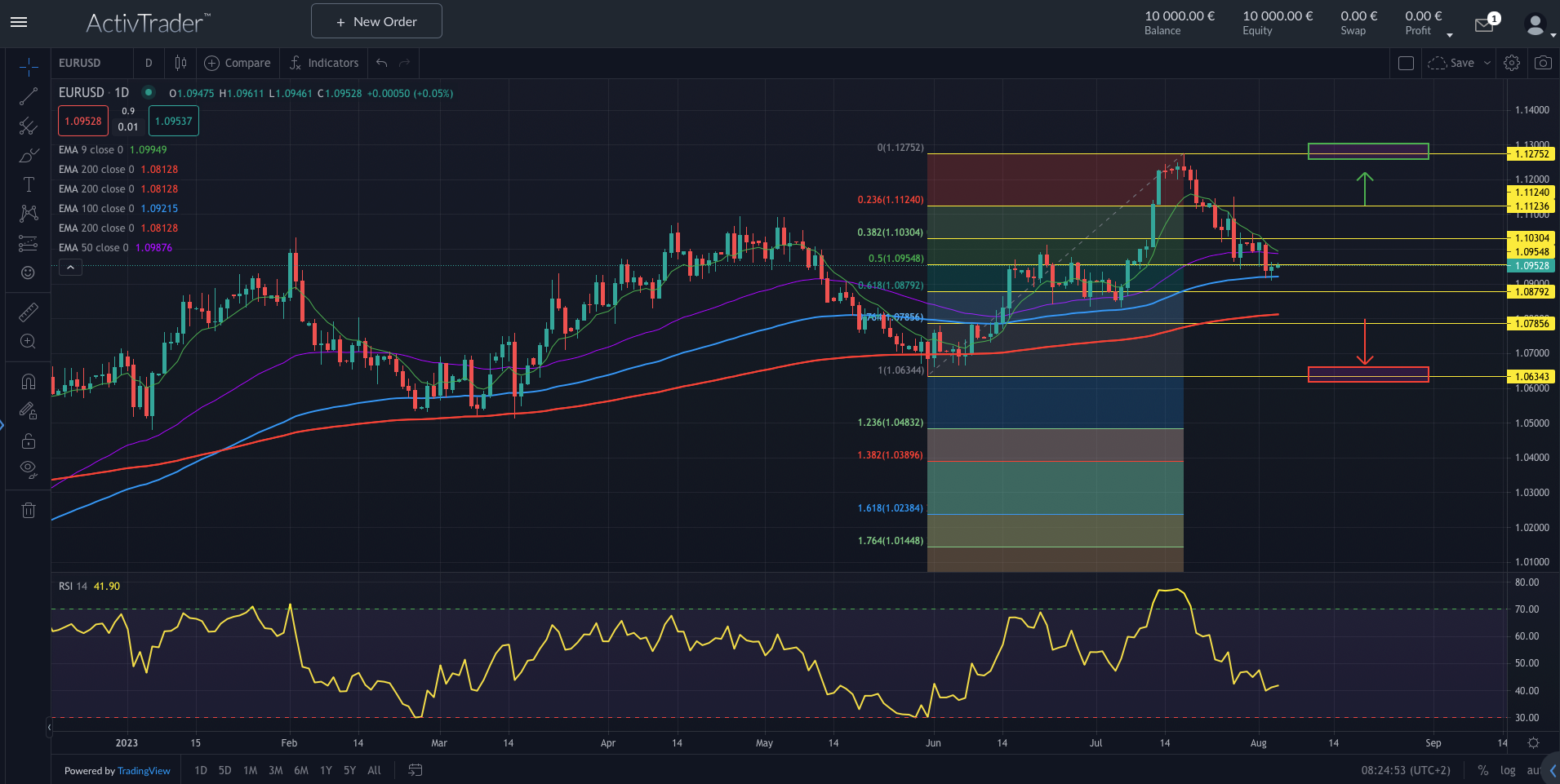Click the New Order button
Viewport: 1560px width, 784px height.
click(376, 20)
